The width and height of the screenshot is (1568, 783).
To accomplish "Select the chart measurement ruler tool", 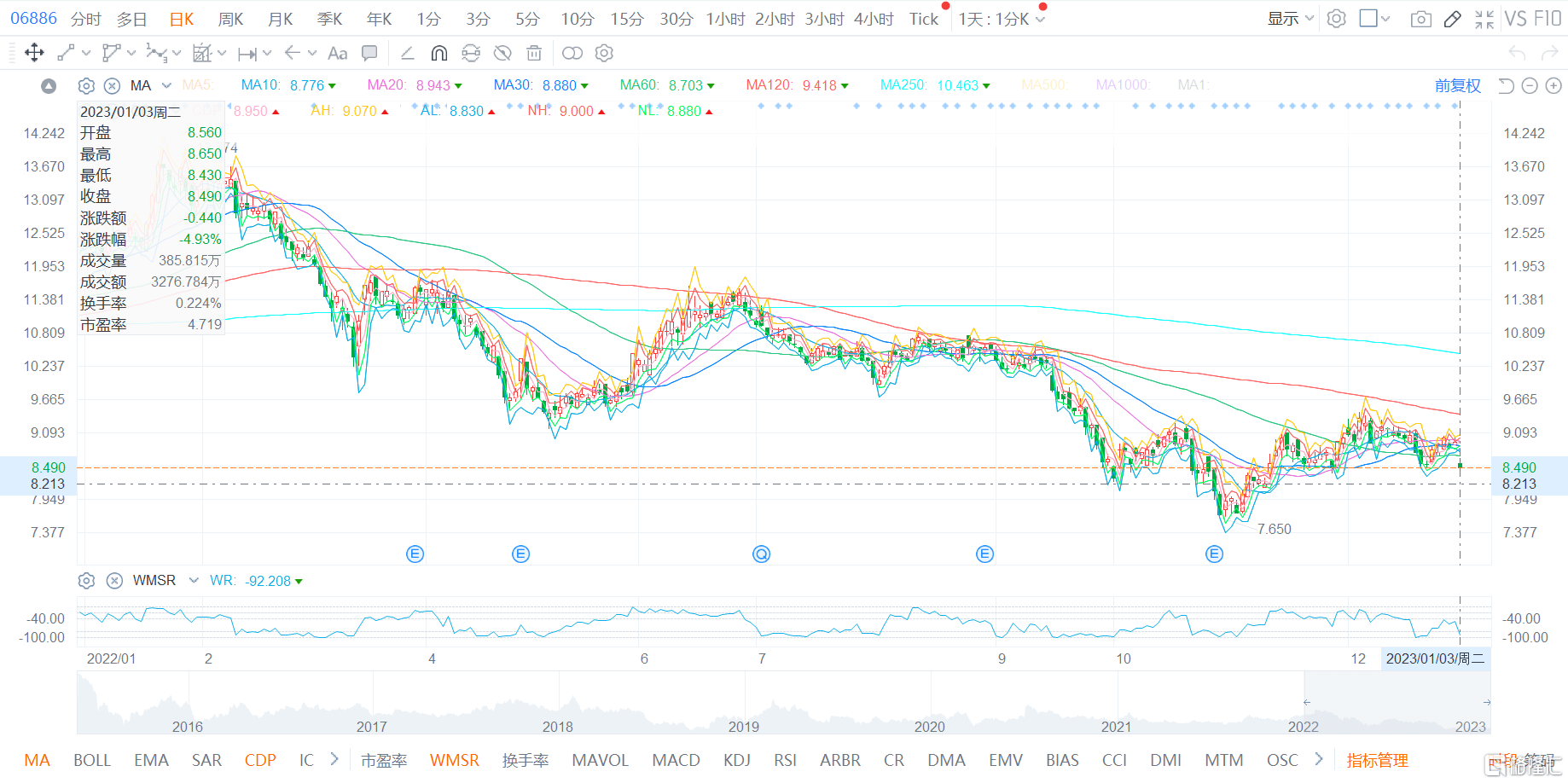I will click(202, 53).
